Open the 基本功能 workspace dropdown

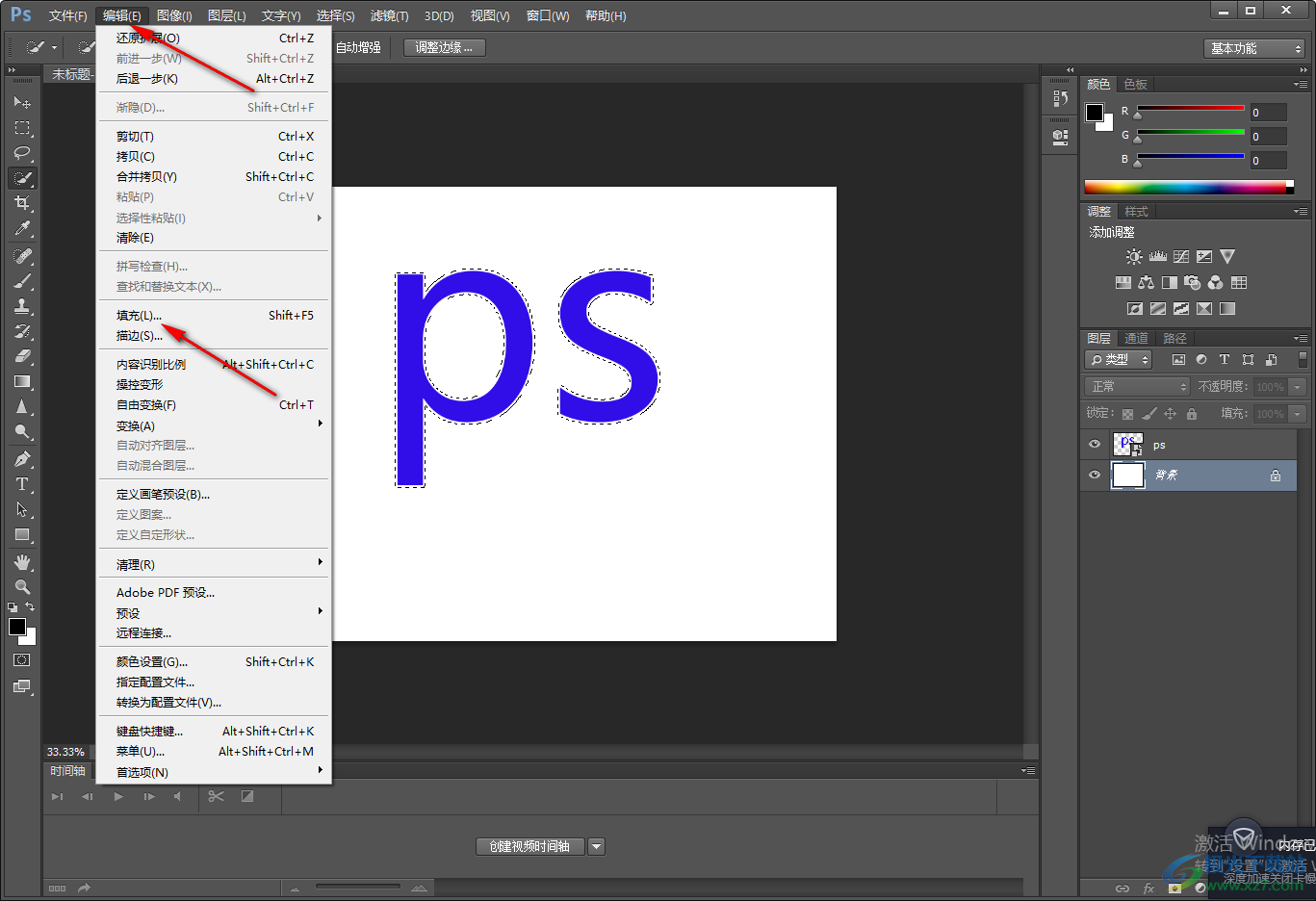[x=1255, y=48]
